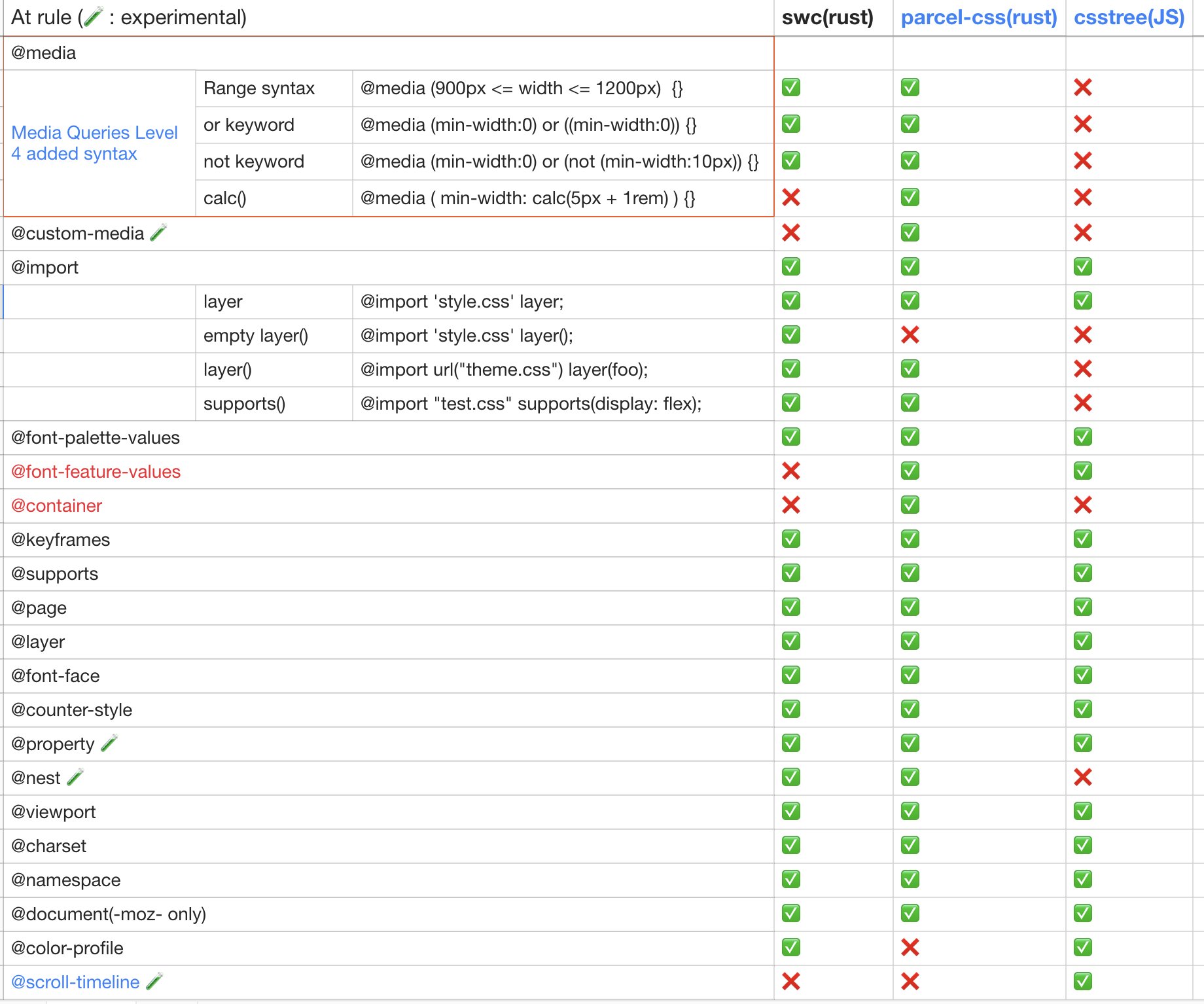Click the @viewport row label
Viewport: 1204px width, 1004px height.
coord(54,812)
